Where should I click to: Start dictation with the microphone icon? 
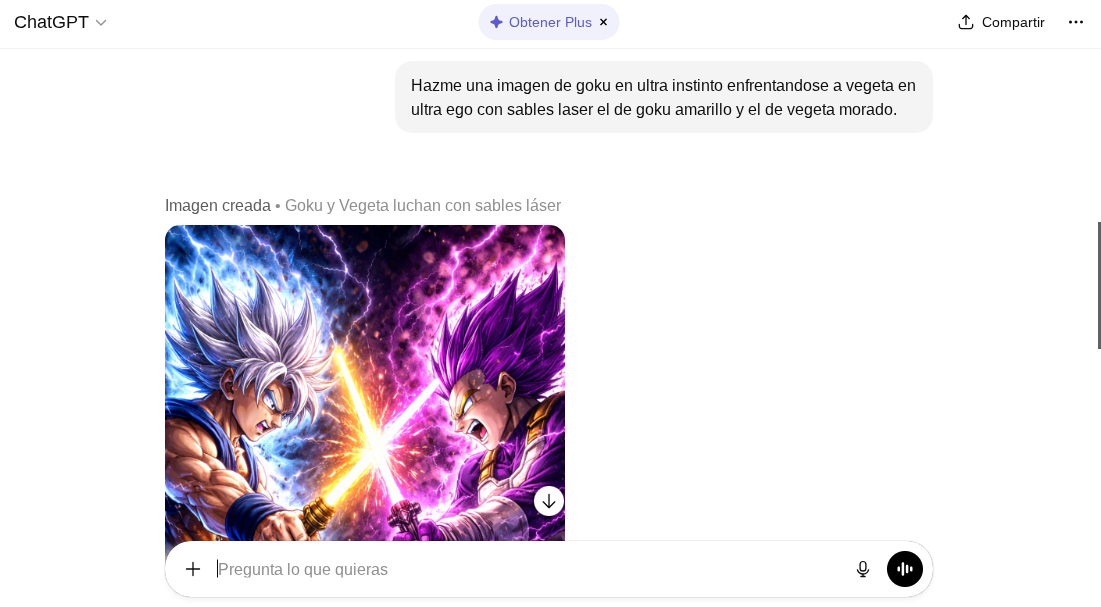863,569
